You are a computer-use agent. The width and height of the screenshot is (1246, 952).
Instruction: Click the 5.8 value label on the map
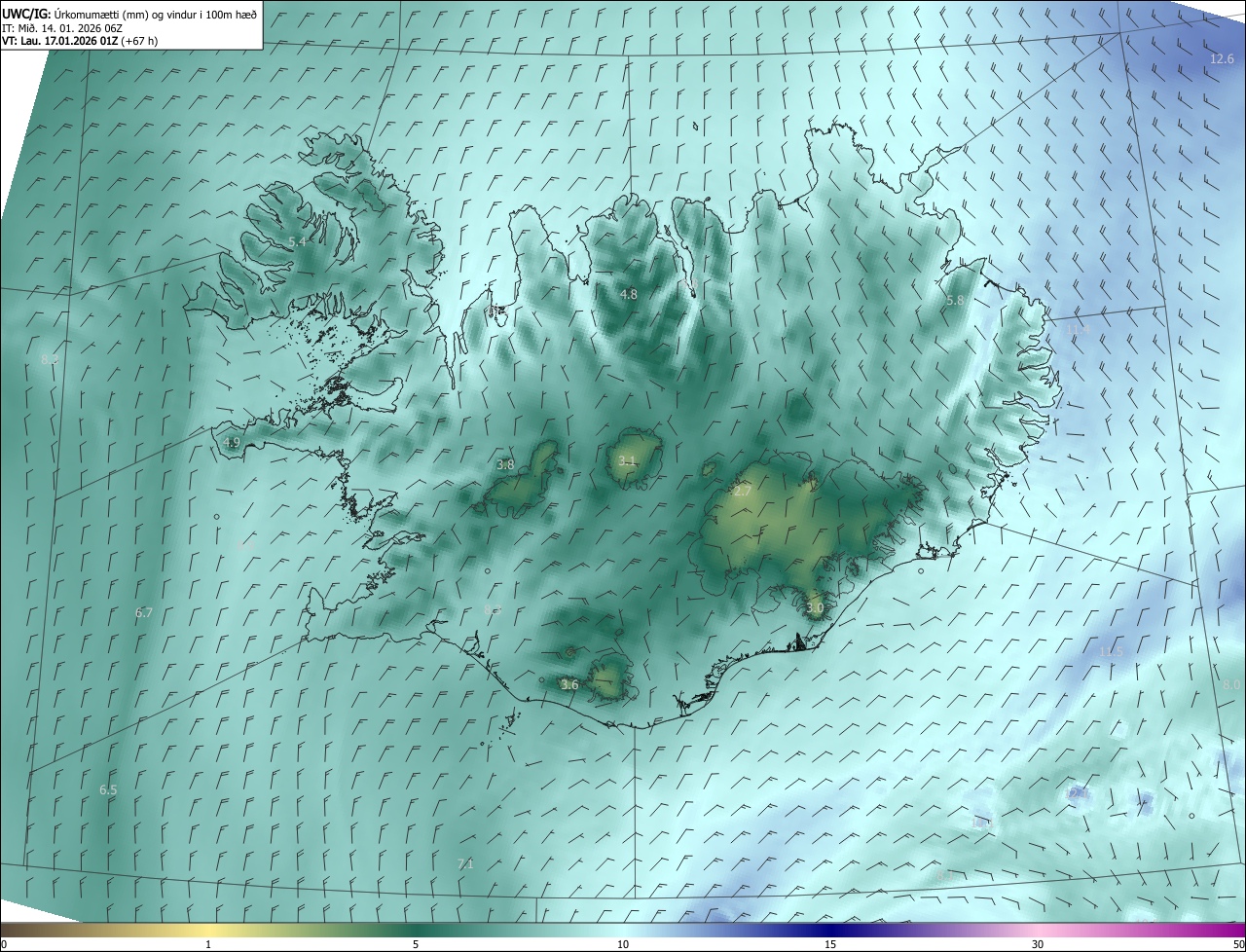coord(955,301)
